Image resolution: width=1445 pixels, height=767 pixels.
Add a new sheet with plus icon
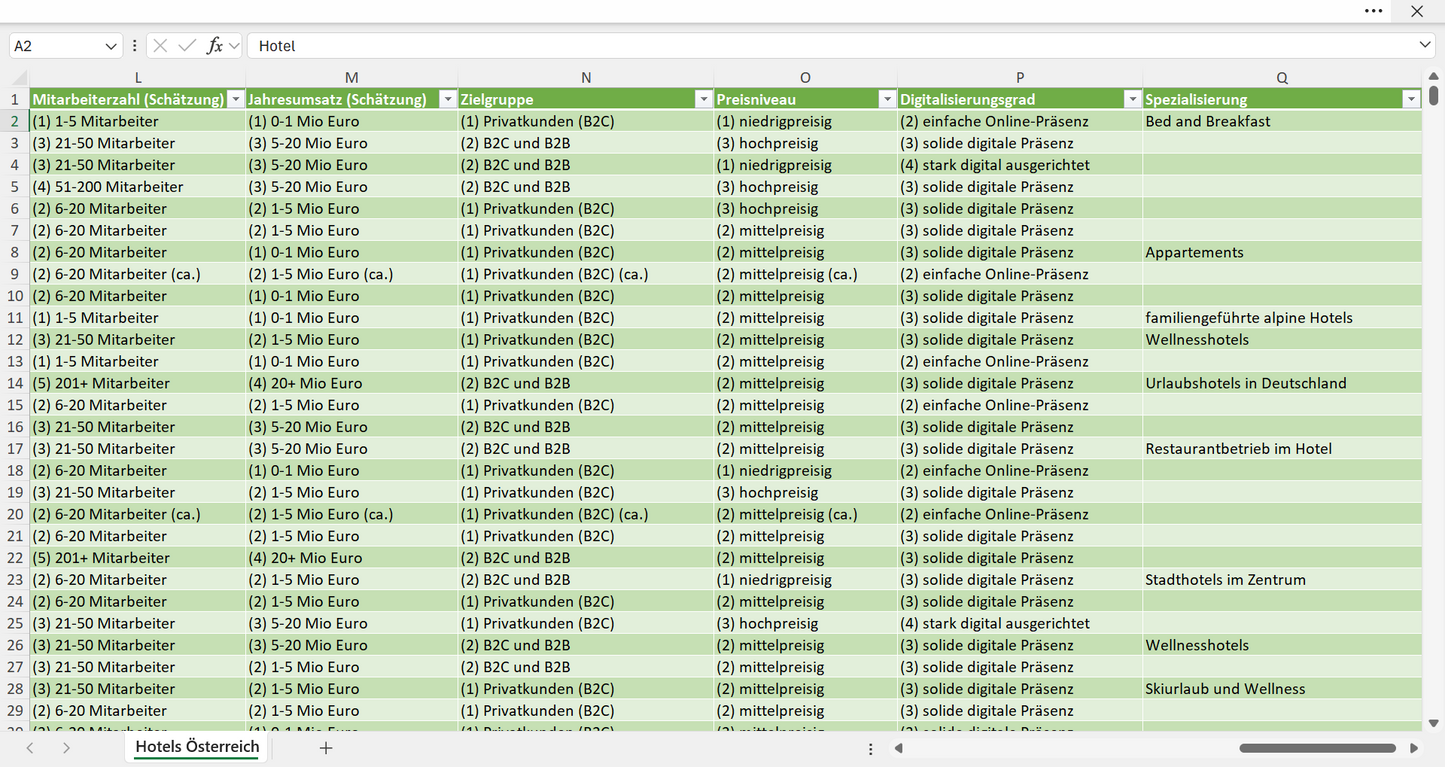pyautogui.click(x=325, y=747)
